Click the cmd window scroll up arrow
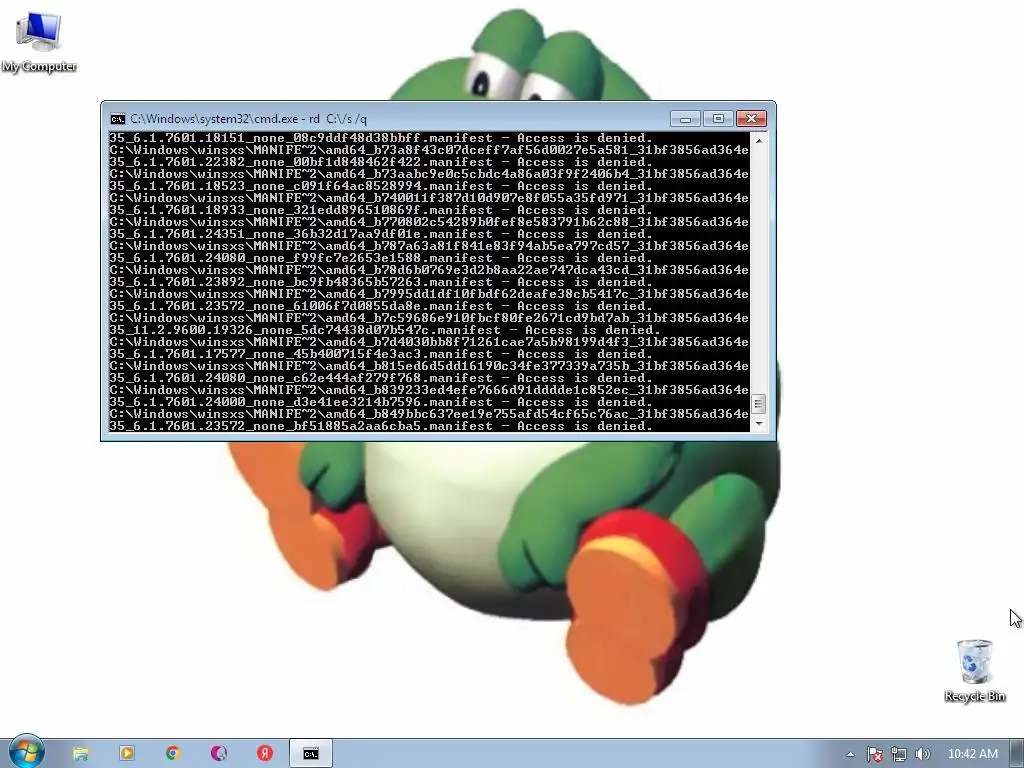This screenshot has height=768, width=1024. (759, 140)
